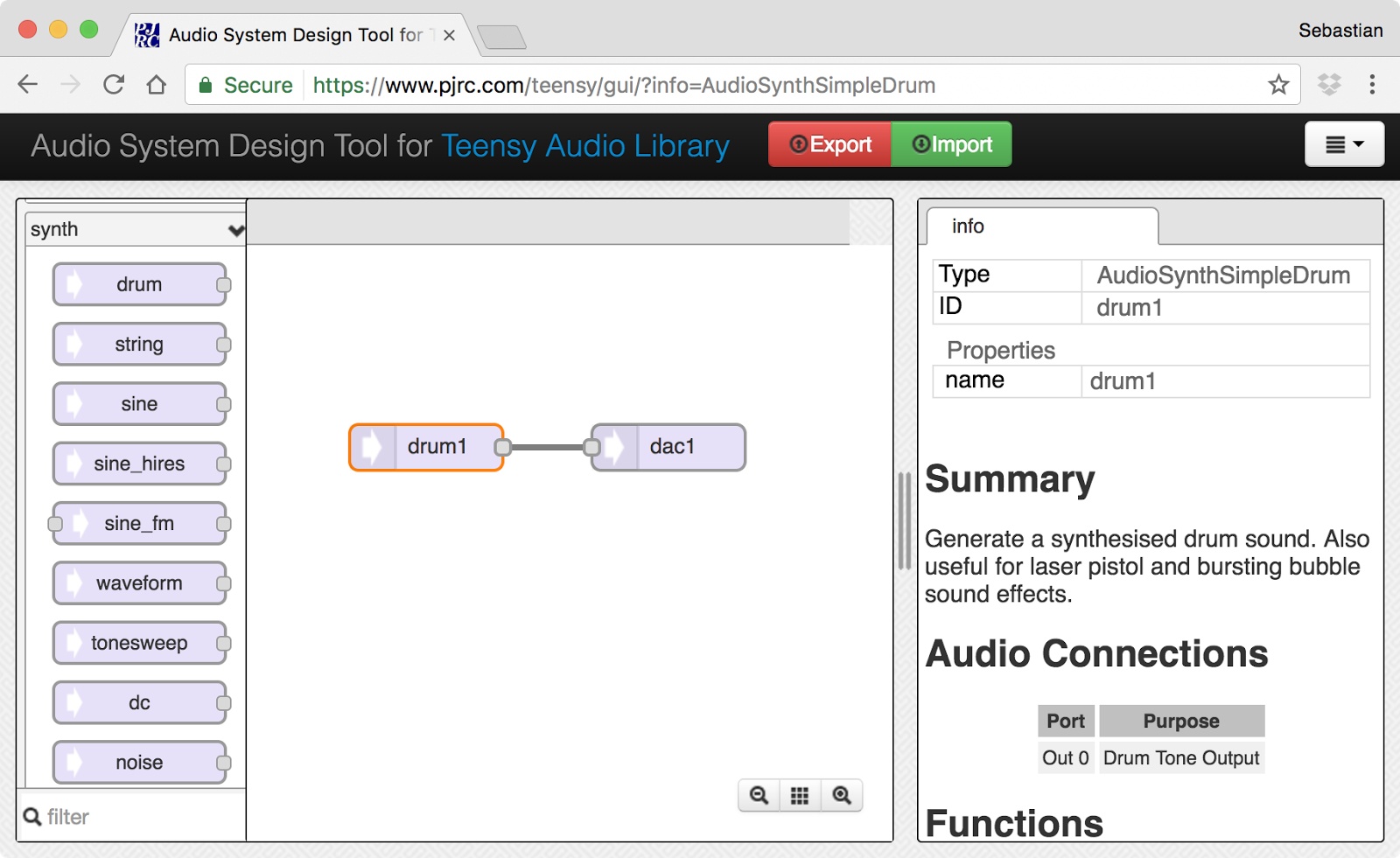This screenshot has width=1400, height=858.
Task: Import an audio design
Action: (x=951, y=143)
